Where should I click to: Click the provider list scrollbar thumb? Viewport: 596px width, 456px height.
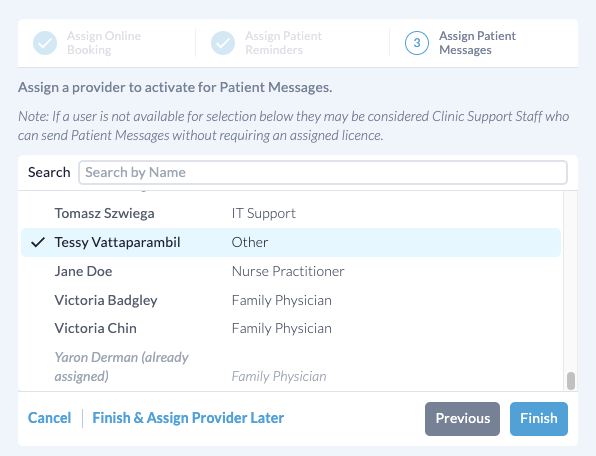[571, 381]
